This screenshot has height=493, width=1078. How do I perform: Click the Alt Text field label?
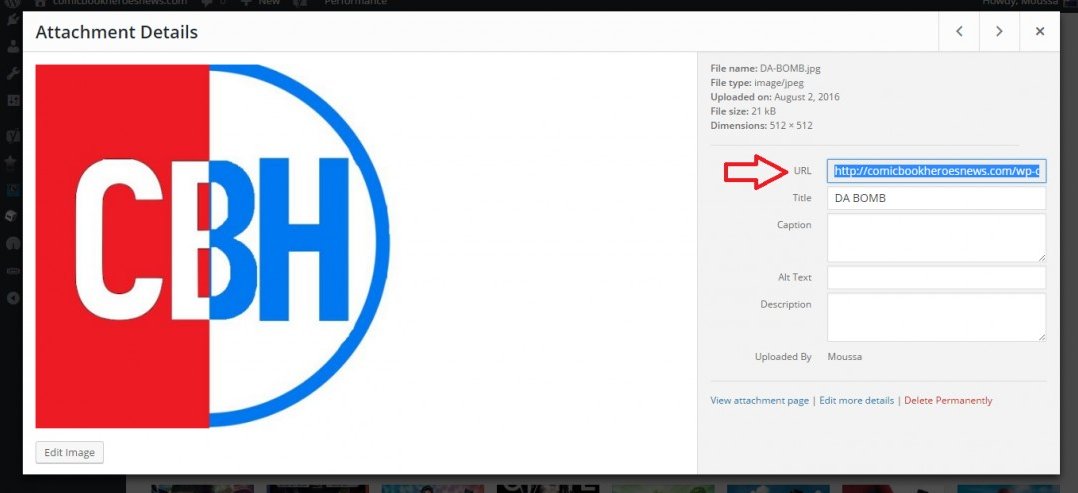[794, 277]
